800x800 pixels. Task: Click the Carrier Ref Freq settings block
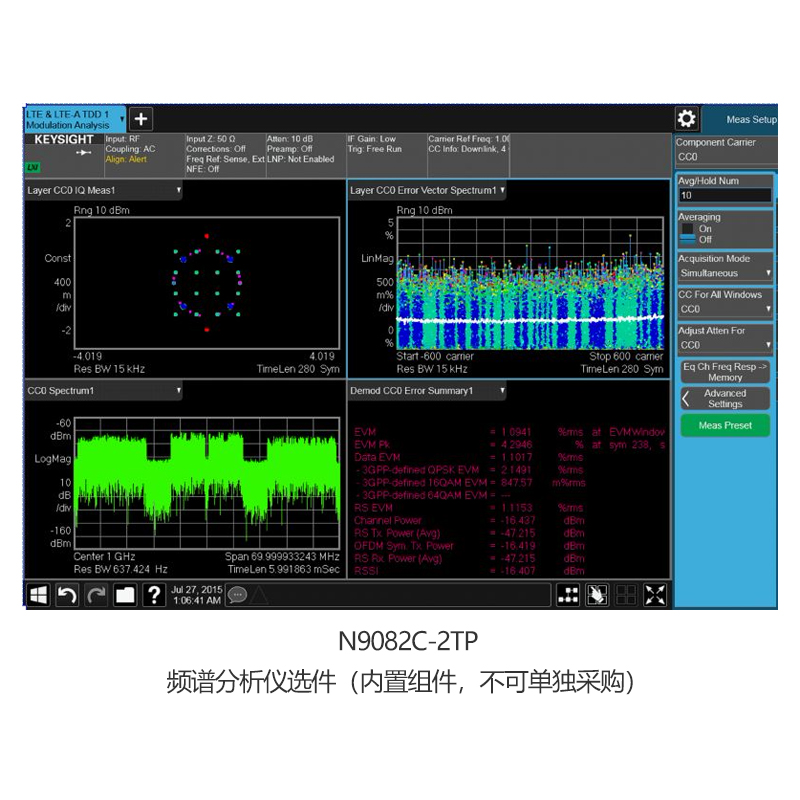468,155
